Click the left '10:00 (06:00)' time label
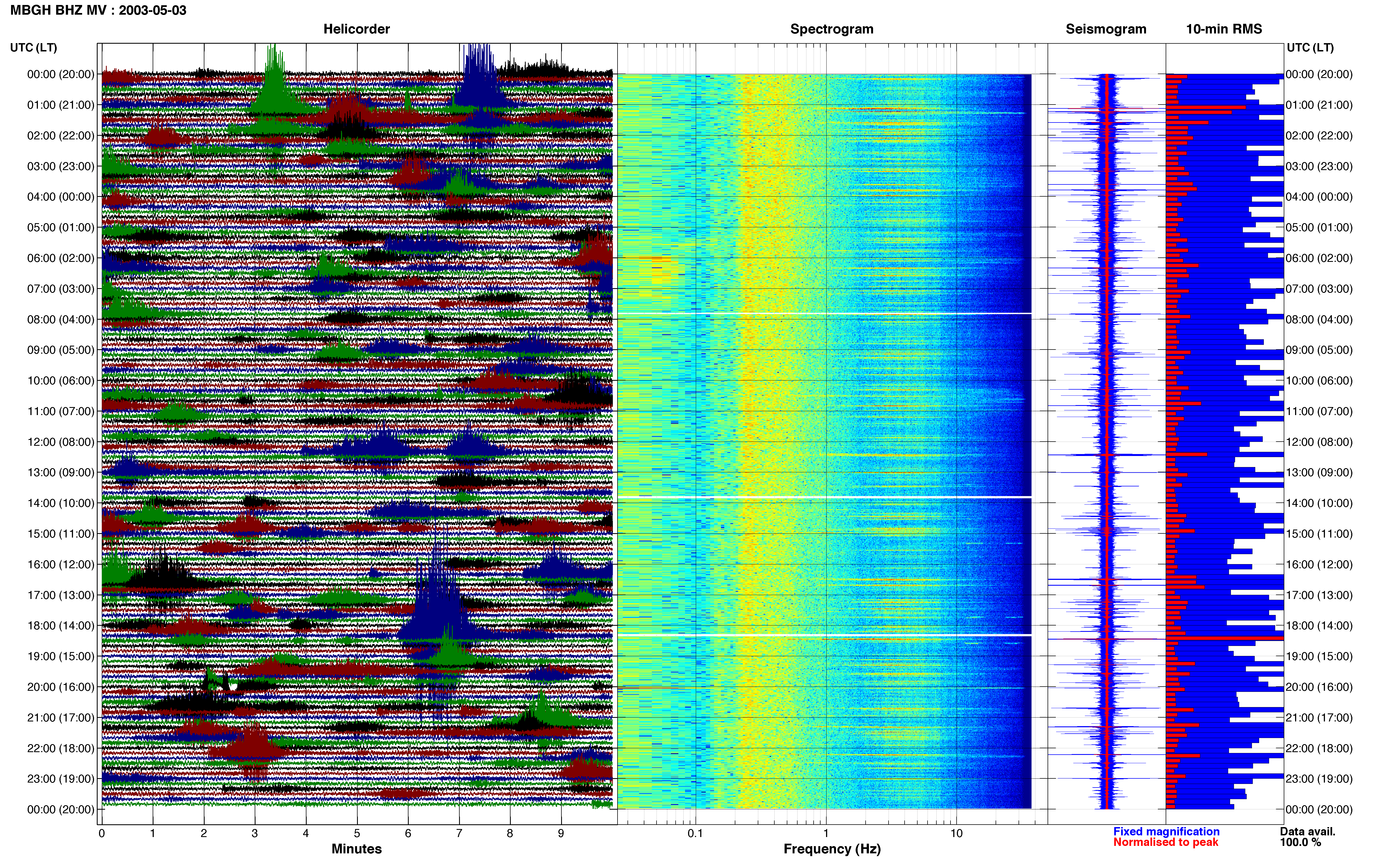The height and width of the screenshot is (868, 1388). (x=61, y=380)
